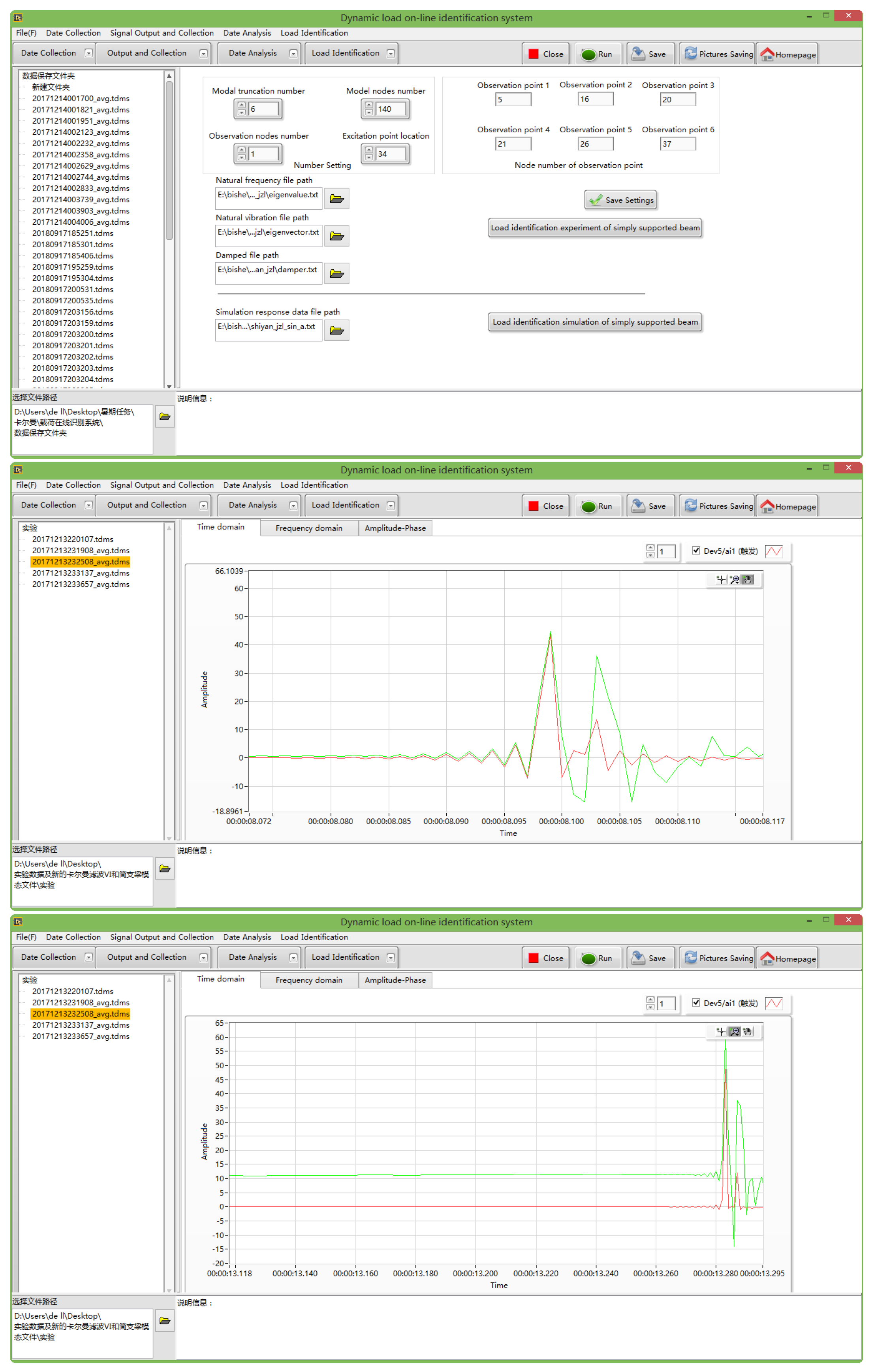The width and height of the screenshot is (872, 1372).
Task: Select 20171213233137_avg.tdms in the middle window tree
Action: tap(81, 573)
